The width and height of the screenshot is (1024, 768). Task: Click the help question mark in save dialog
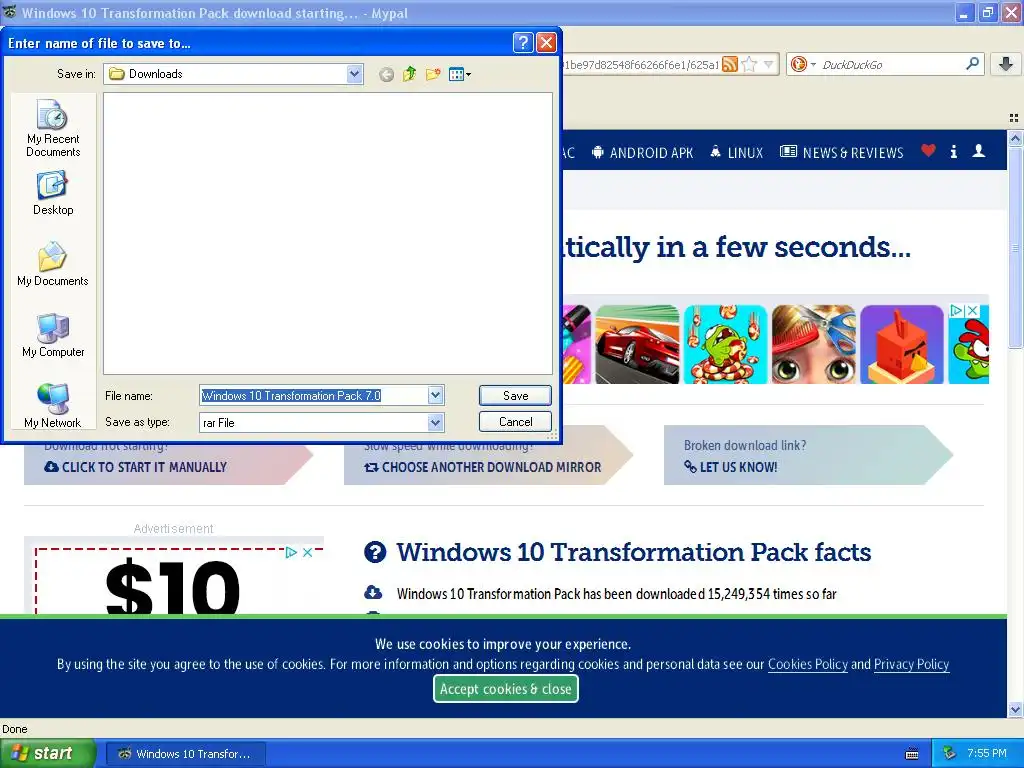(522, 43)
